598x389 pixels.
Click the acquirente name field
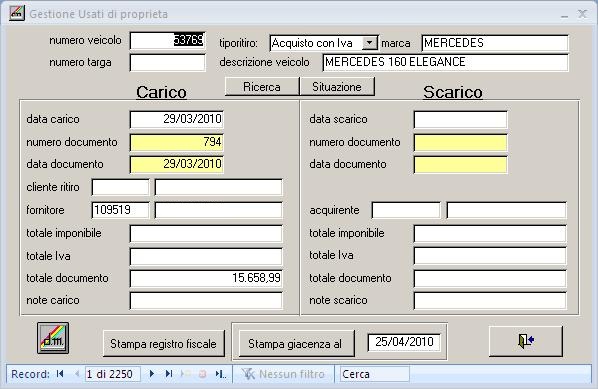506,210
